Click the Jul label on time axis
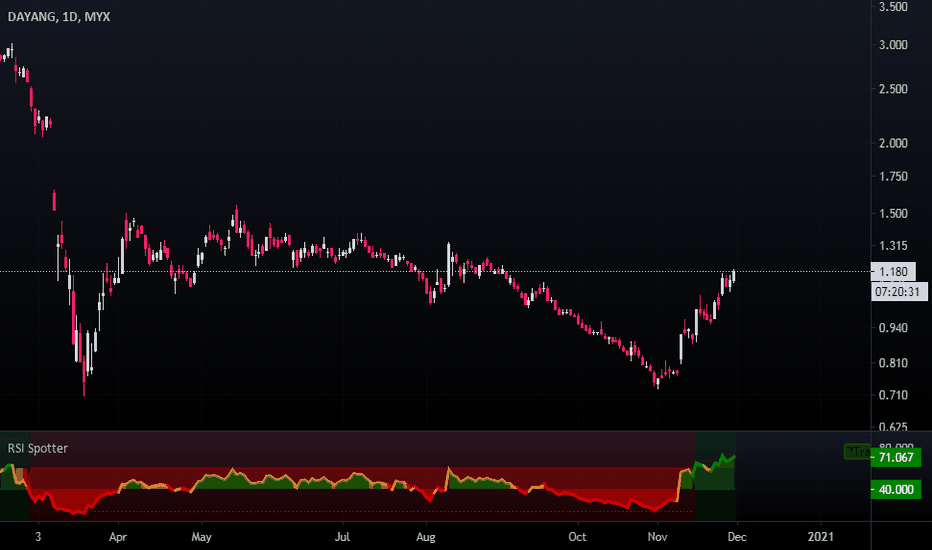Screen dimensions: 932x550 [x=342, y=537]
